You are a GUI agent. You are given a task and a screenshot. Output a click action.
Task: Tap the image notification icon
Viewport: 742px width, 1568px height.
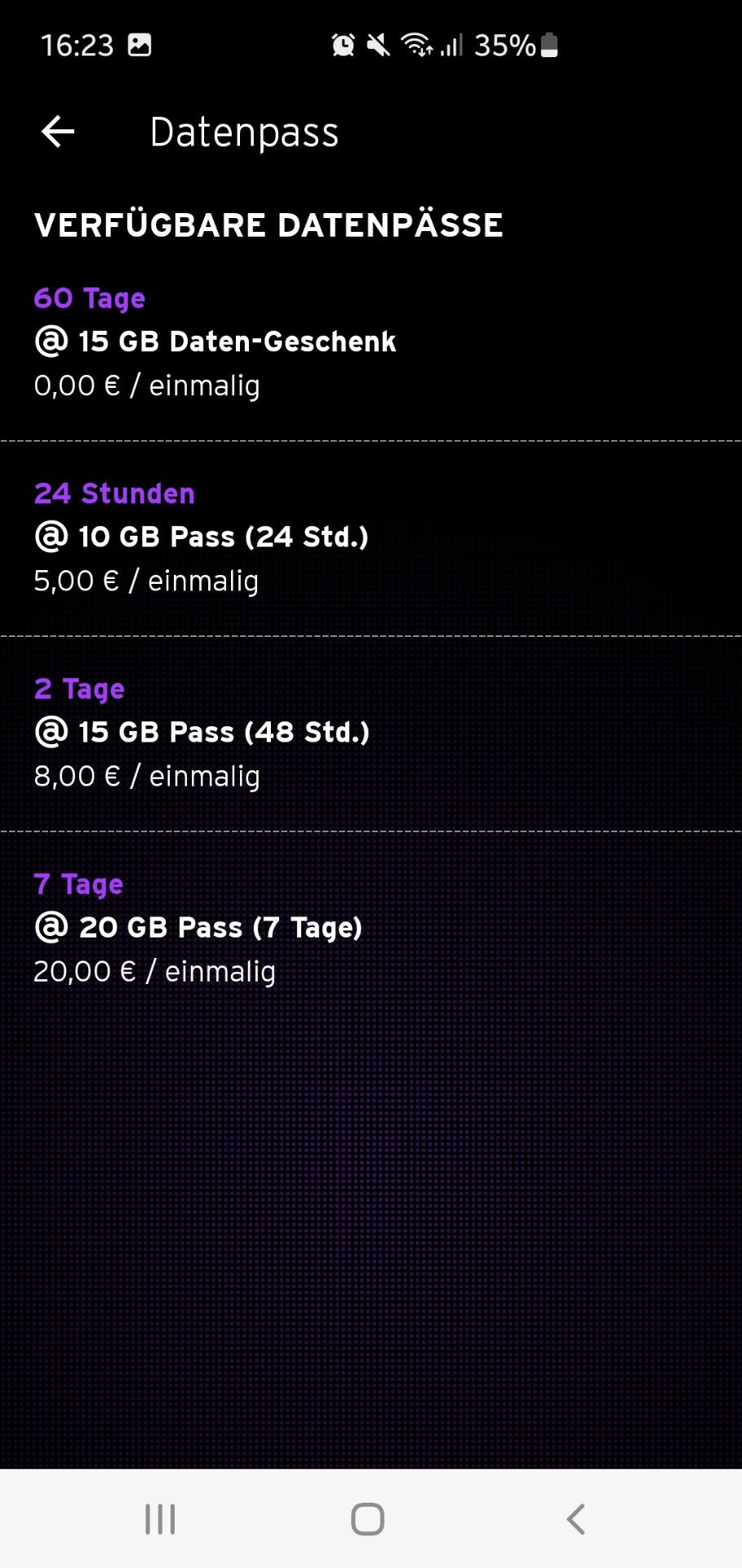140,45
